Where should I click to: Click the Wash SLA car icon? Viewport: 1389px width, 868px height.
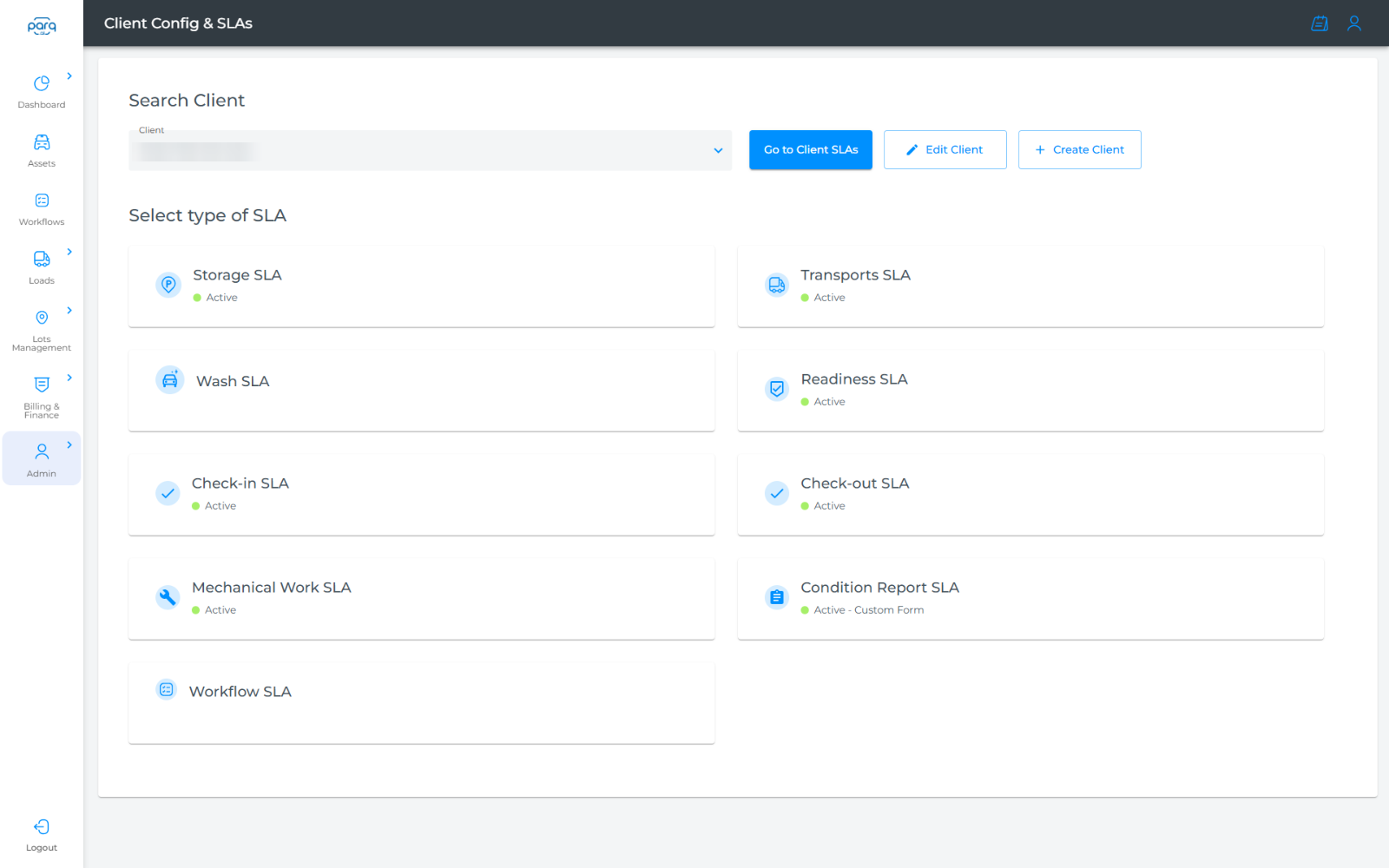tap(170, 380)
